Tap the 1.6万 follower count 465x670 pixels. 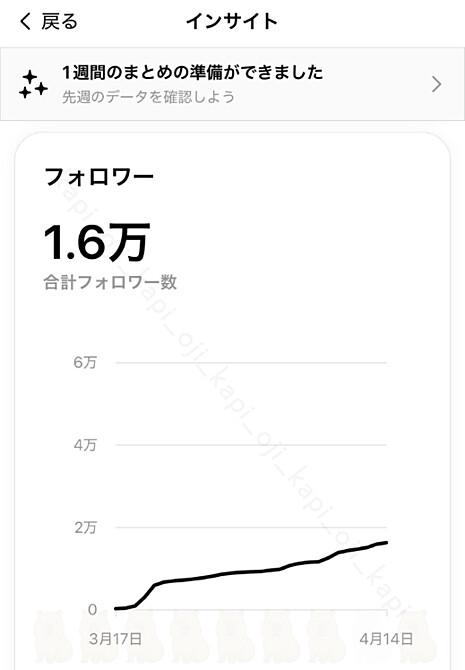point(97,242)
